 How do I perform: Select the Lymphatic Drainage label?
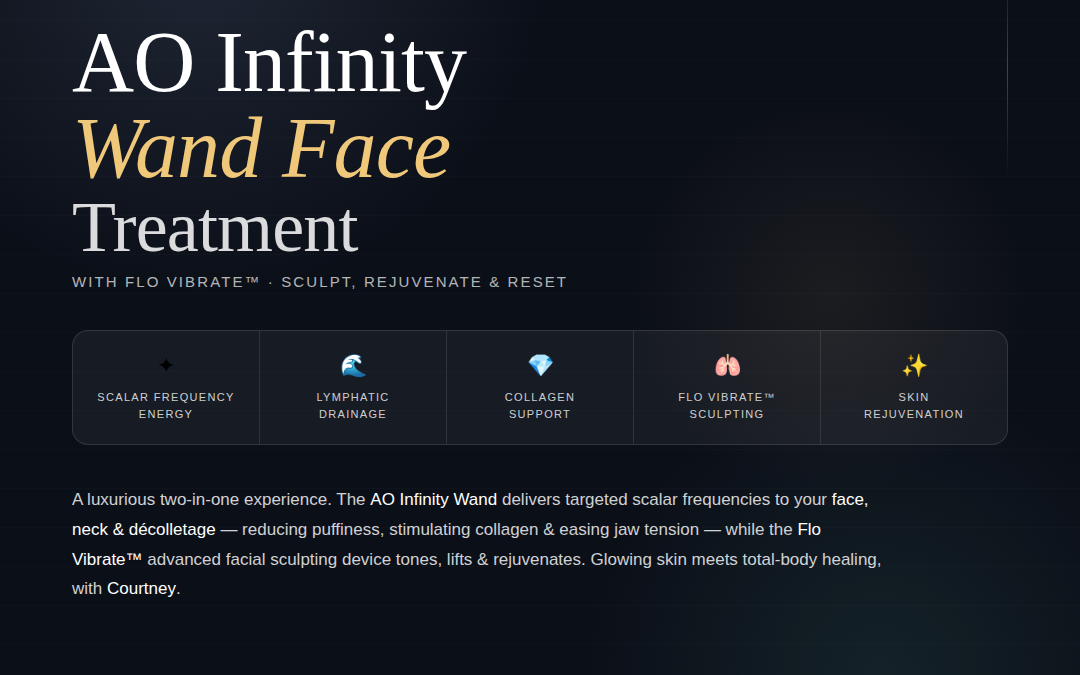tap(353, 405)
